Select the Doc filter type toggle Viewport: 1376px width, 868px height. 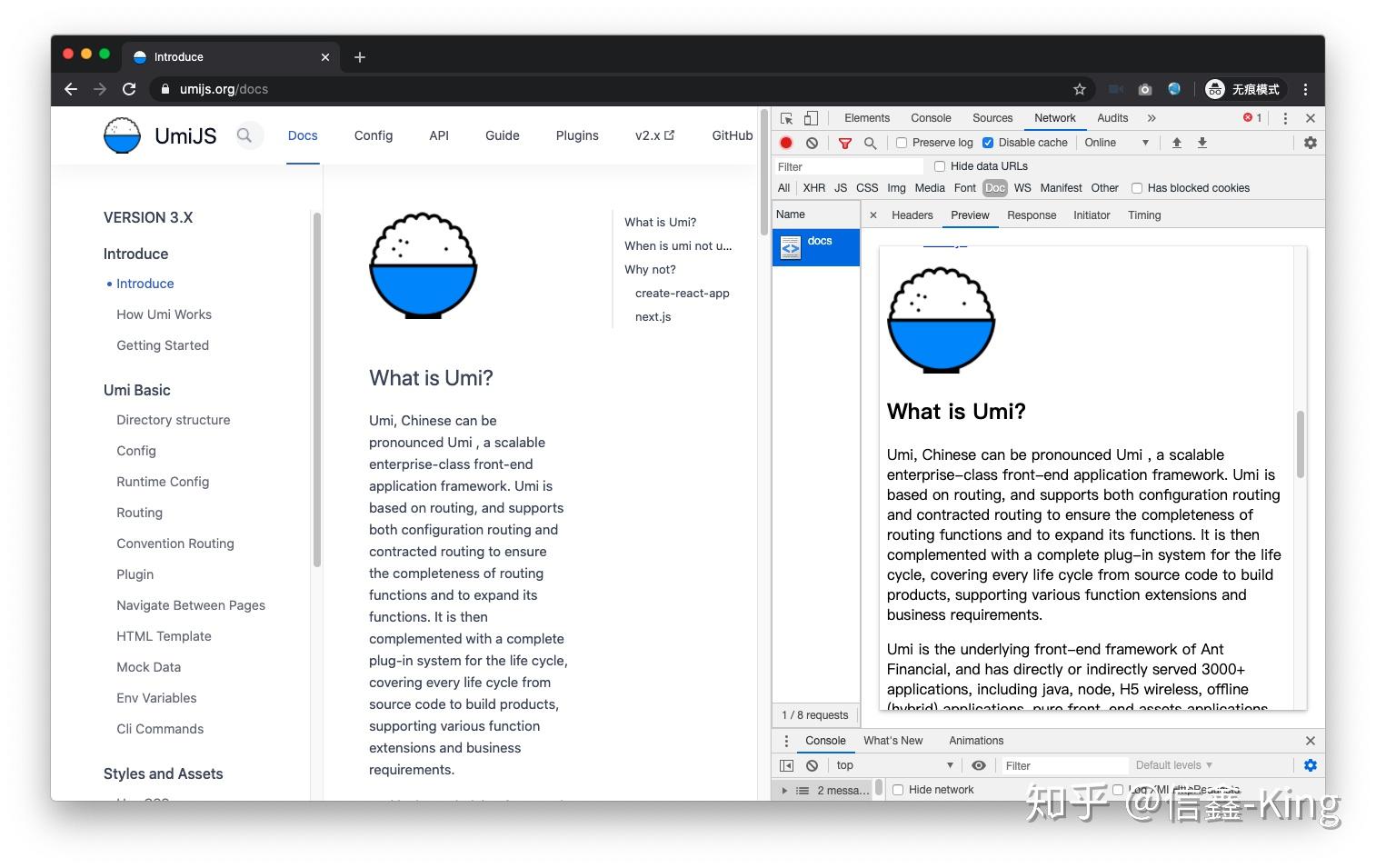995,188
